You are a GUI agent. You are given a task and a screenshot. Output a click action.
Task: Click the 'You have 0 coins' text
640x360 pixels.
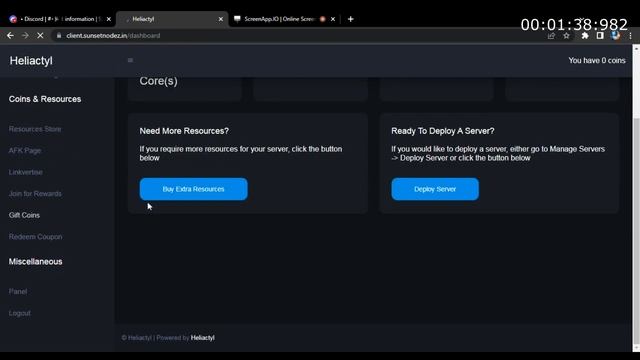point(597,60)
